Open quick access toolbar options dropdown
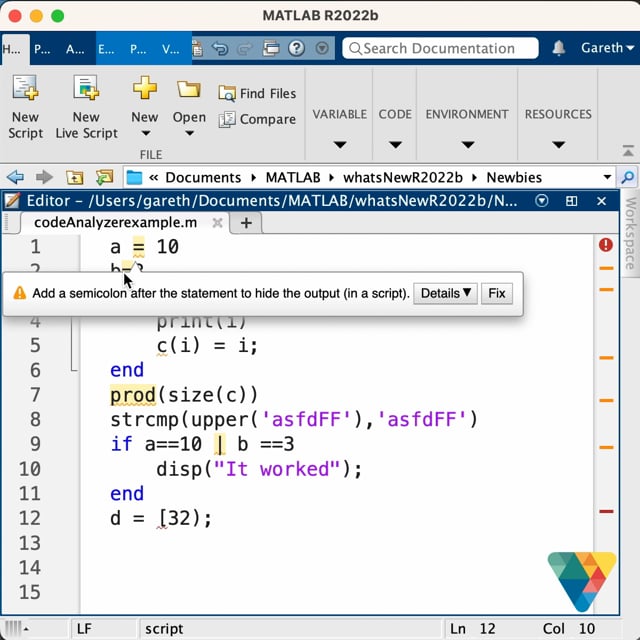The height and width of the screenshot is (640, 640). [322, 49]
